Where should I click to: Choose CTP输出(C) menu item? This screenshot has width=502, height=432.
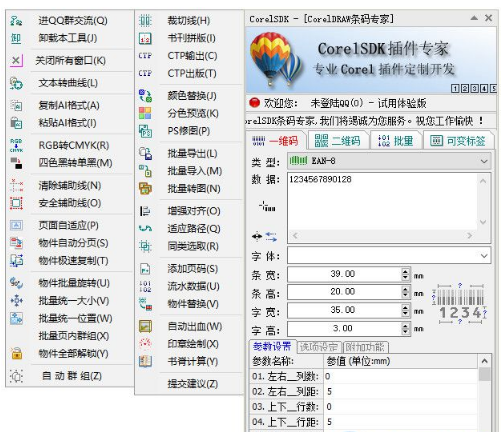click(x=192, y=56)
